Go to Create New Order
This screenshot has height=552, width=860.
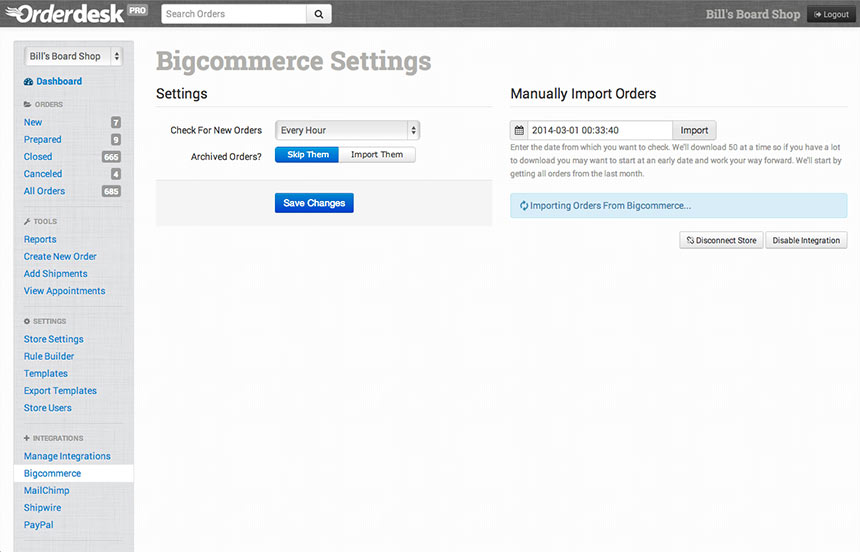60,257
